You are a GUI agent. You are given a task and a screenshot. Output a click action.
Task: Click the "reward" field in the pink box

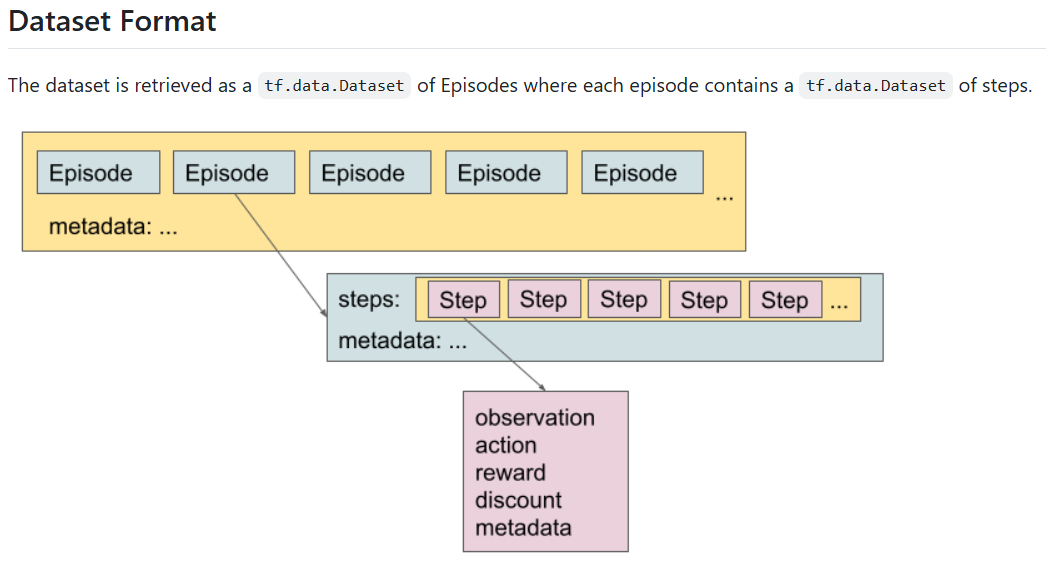point(510,473)
